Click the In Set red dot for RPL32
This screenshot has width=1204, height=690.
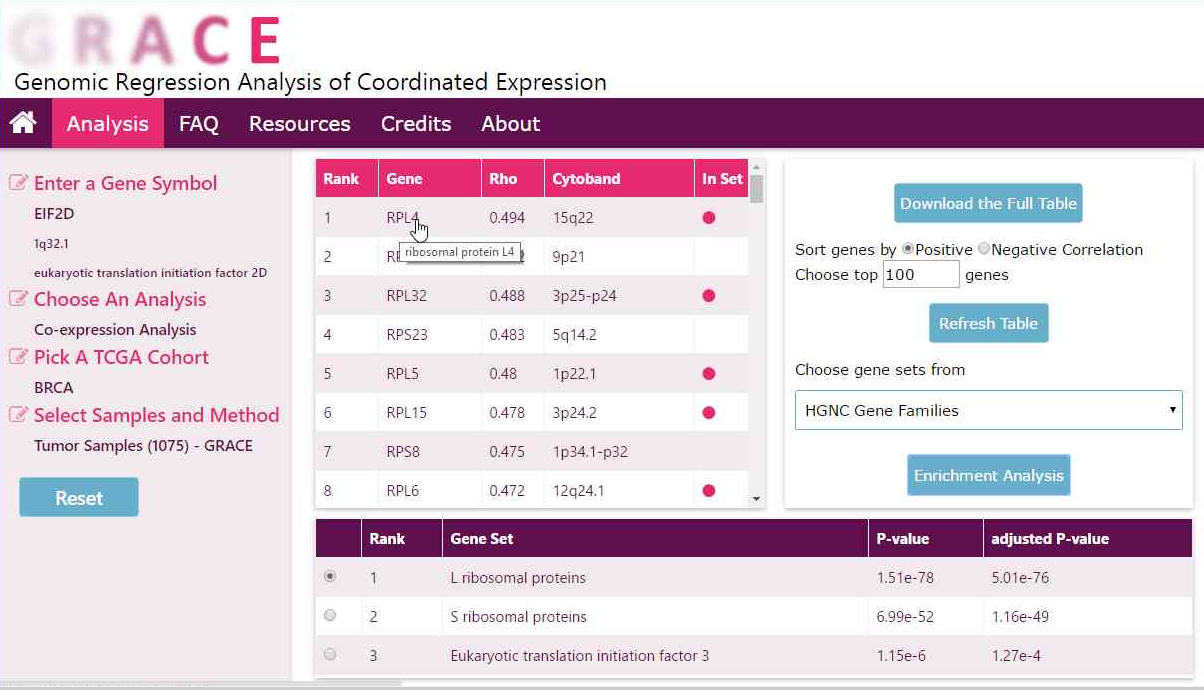pyautogui.click(x=709, y=295)
